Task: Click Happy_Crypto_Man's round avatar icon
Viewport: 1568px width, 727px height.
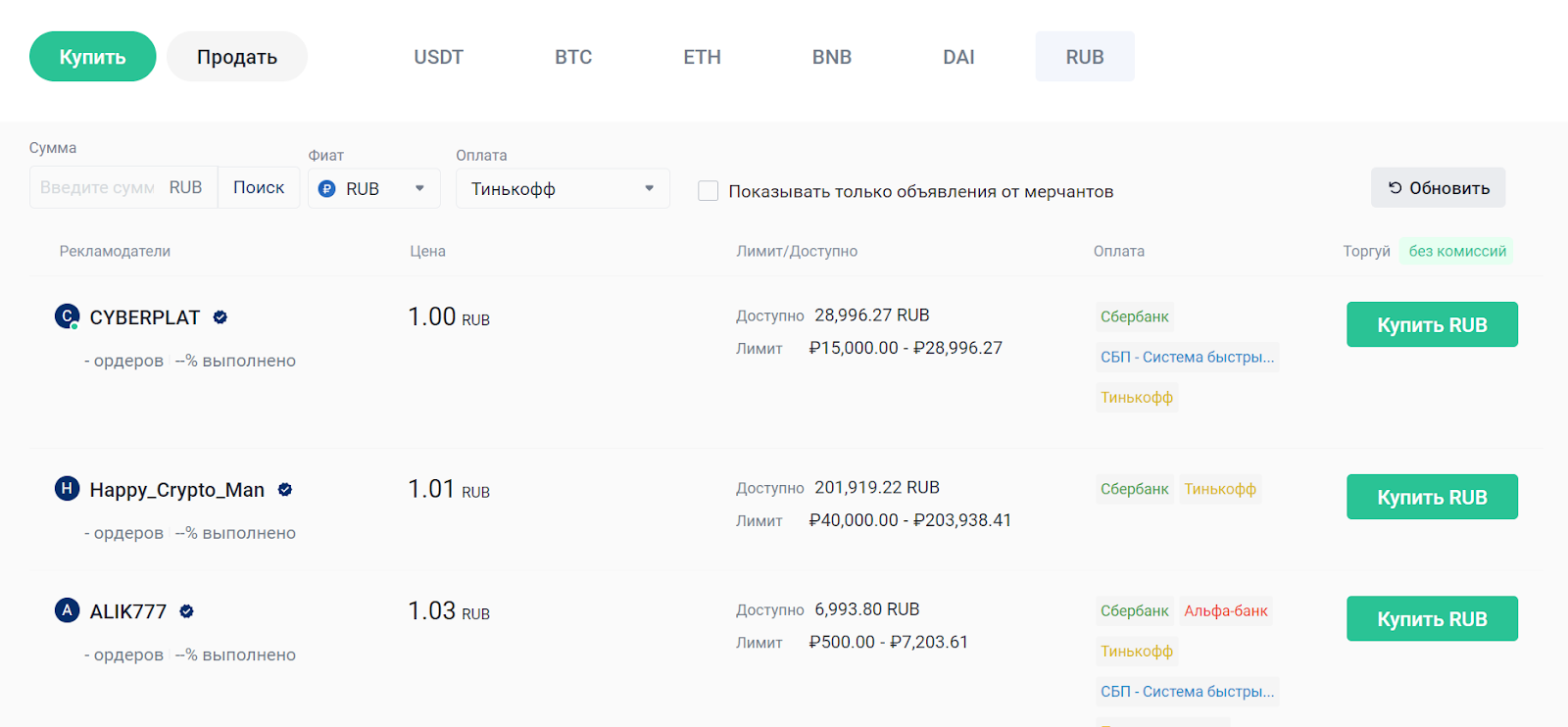Action: click(x=67, y=488)
